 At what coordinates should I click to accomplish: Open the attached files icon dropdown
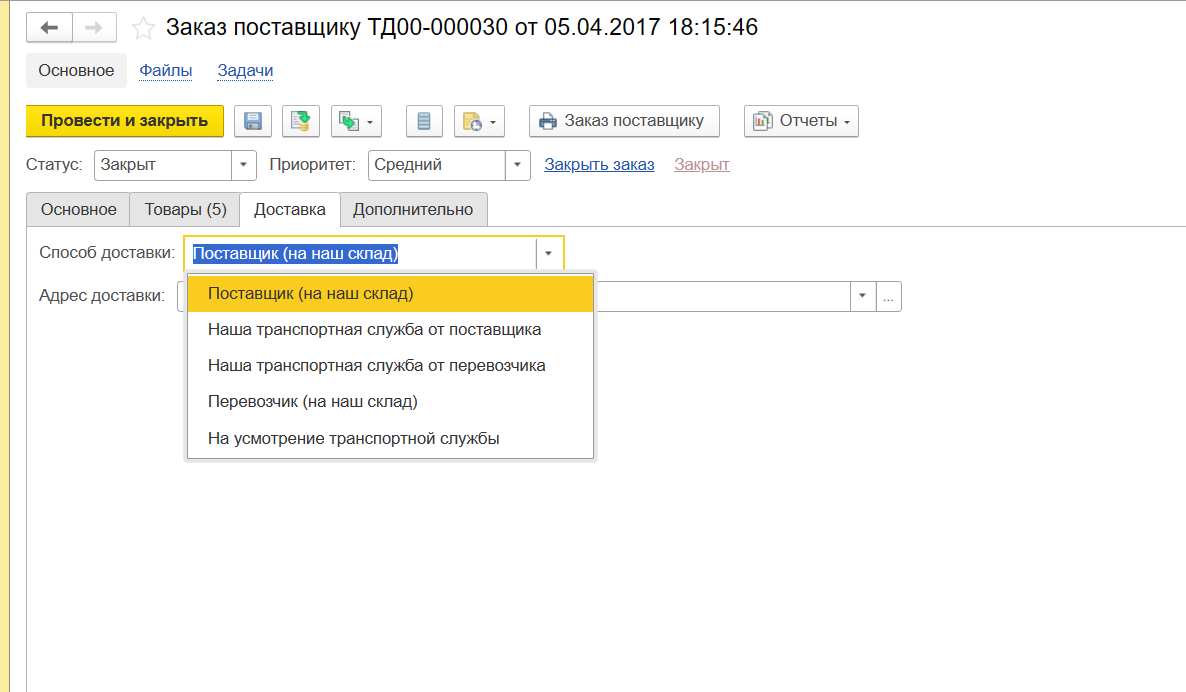coord(479,121)
